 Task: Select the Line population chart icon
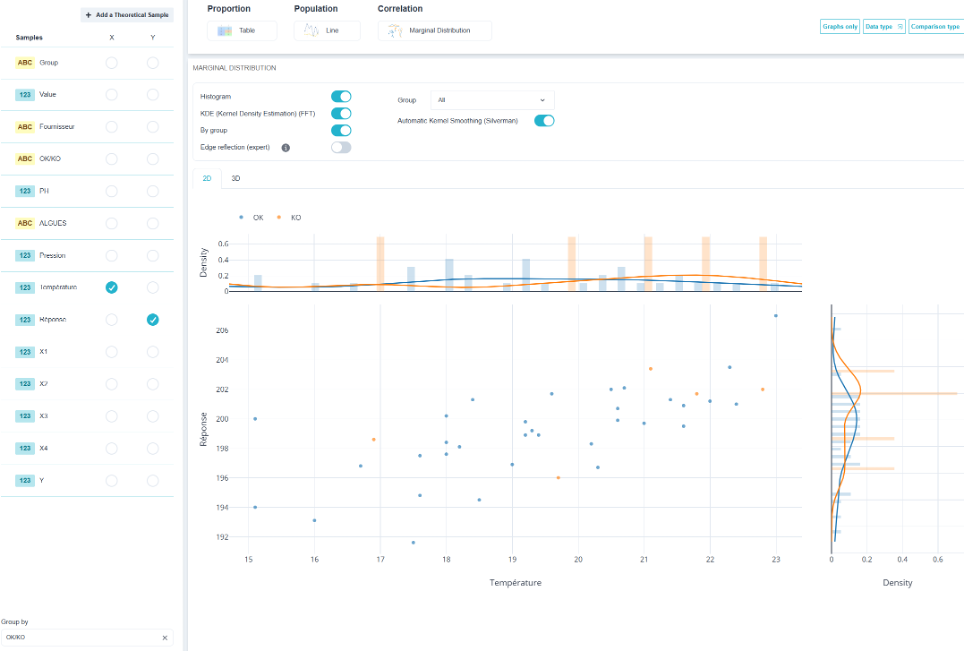click(x=312, y=31)
